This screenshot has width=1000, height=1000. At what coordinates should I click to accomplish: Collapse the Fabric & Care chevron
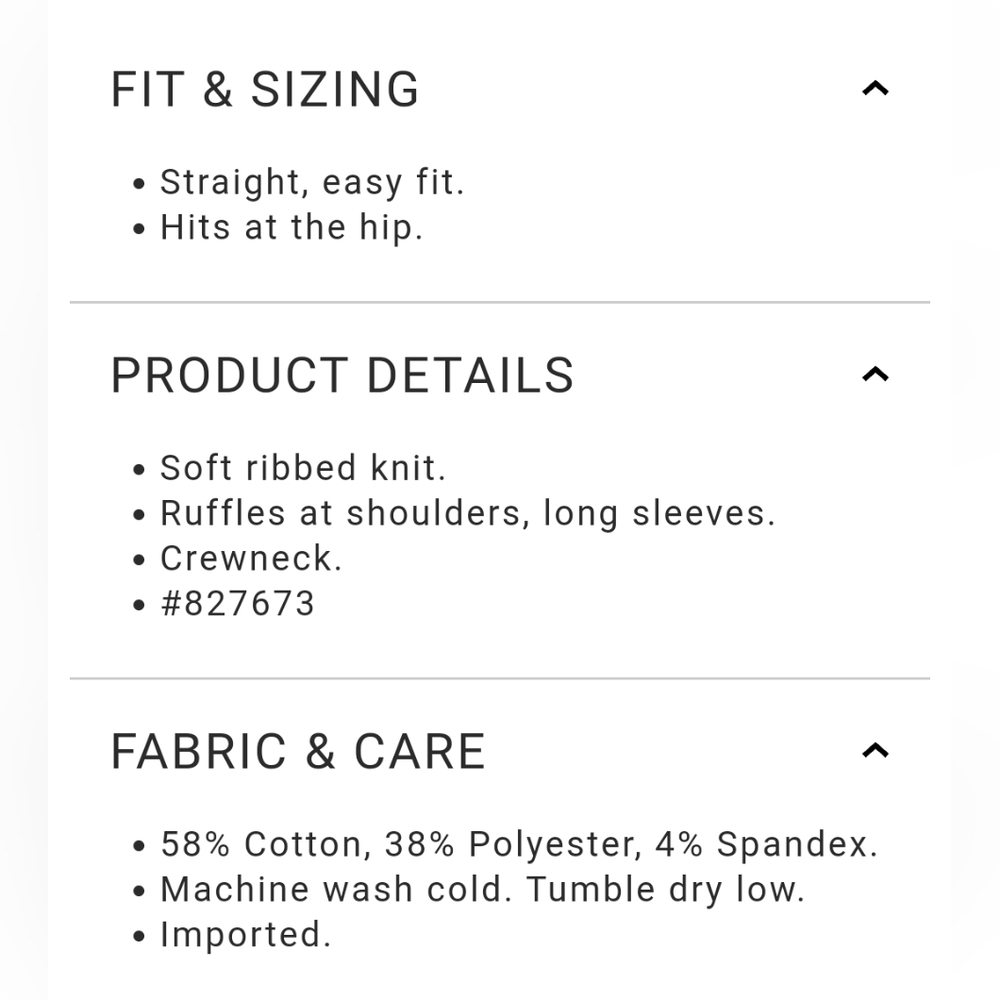(x=875, y=751)
